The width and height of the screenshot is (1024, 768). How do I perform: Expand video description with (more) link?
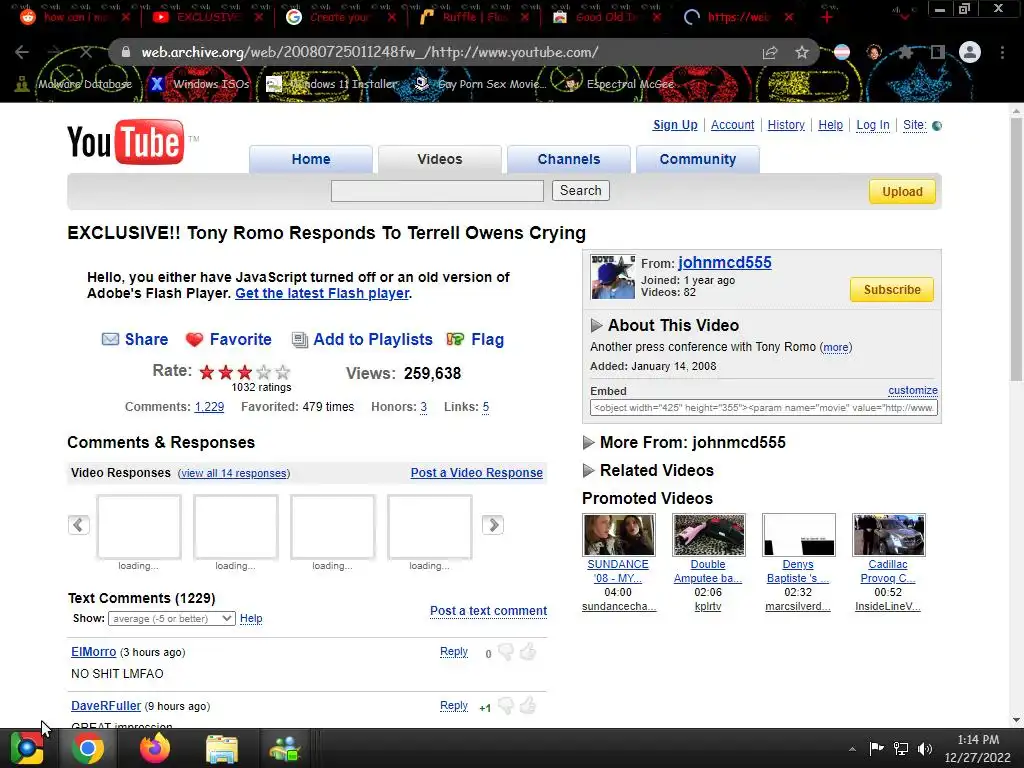(836, 347)
